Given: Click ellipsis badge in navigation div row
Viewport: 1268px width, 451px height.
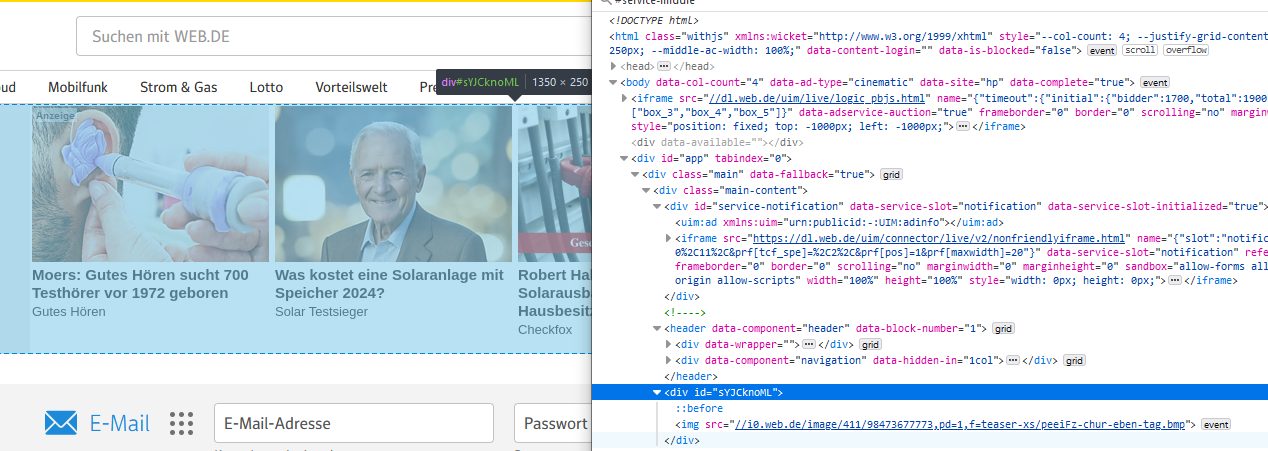Looking at the screenshot, I should (1012, 360).
